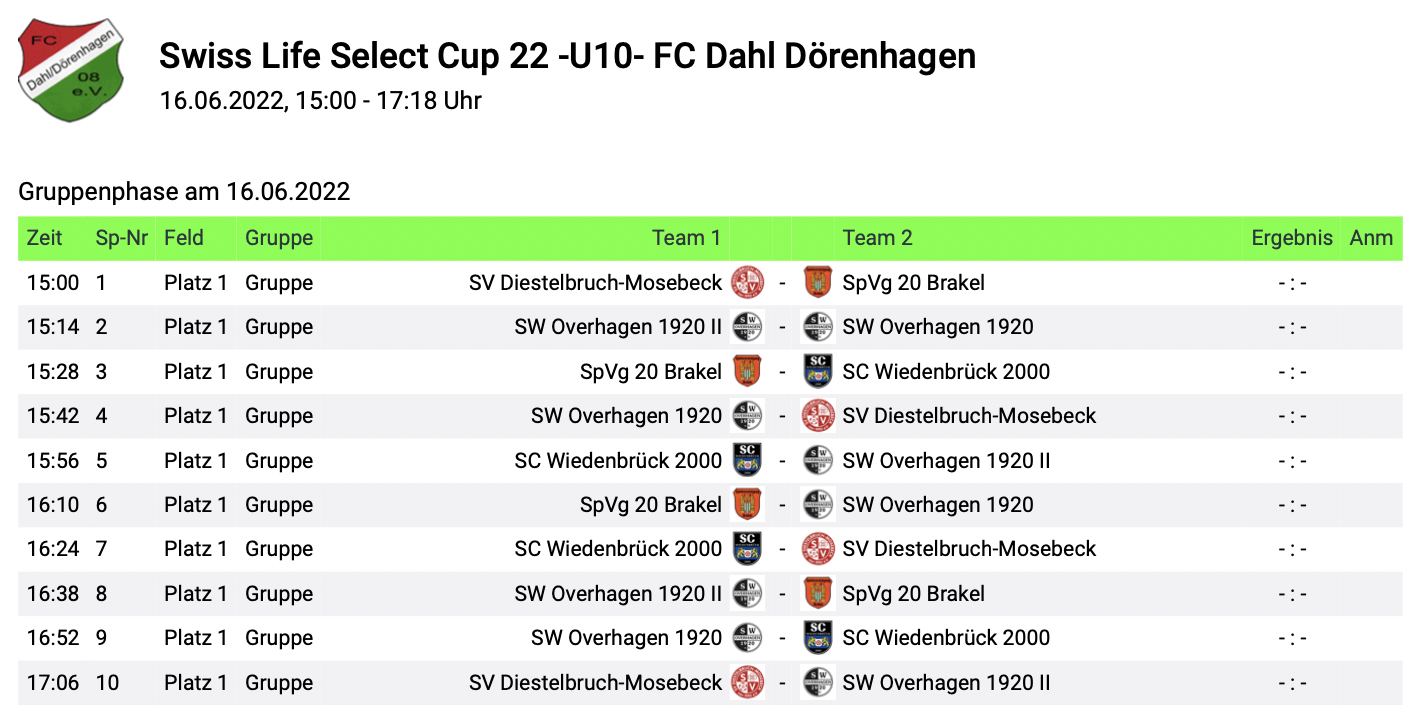Select SW Overhagen 1920 II name in match 10
Screen dimensions: 1422x722
(946, 683)
